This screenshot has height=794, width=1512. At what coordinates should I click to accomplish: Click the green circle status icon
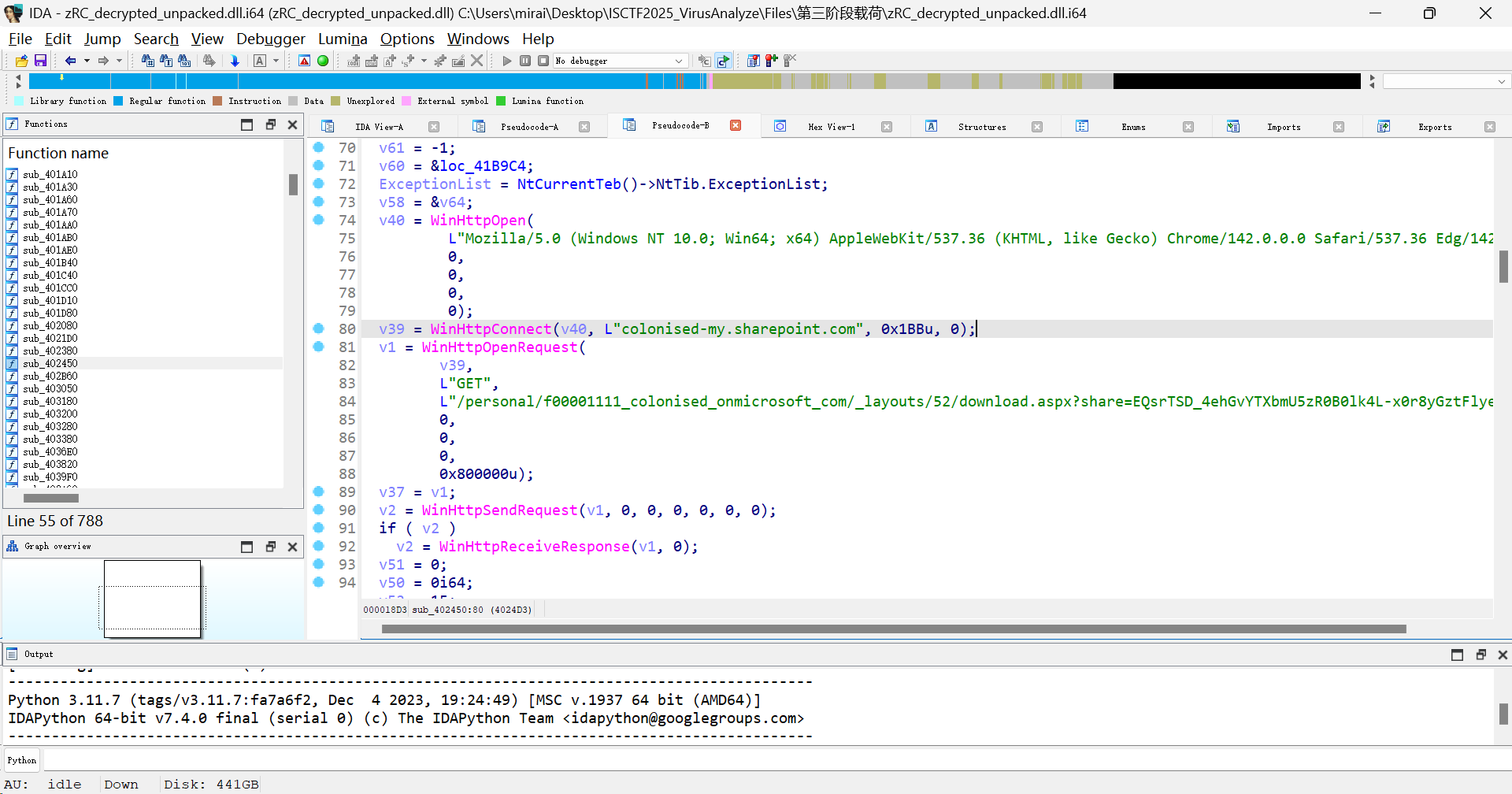(323, 61)
